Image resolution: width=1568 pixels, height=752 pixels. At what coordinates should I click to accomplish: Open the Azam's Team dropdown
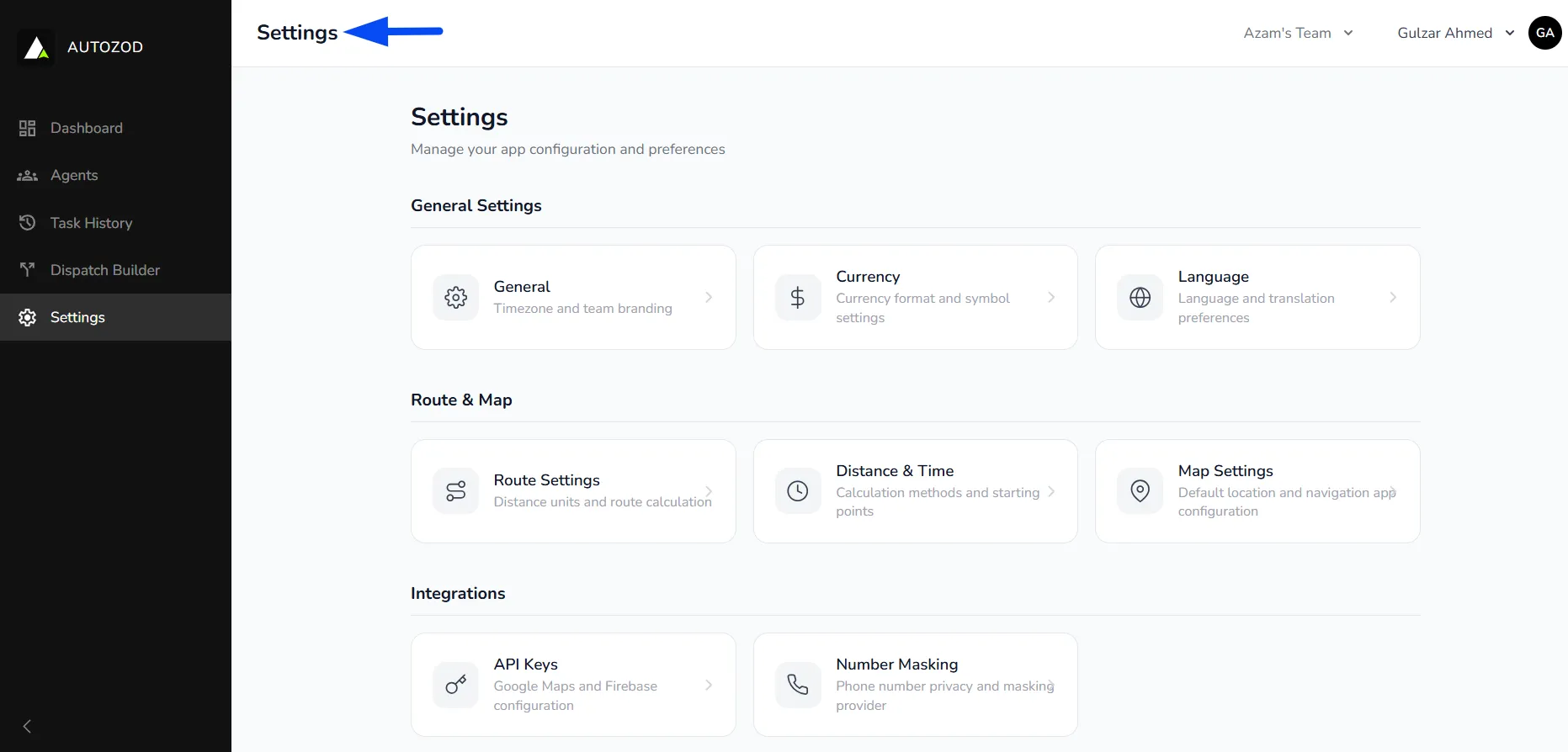tap(1299, 33)
